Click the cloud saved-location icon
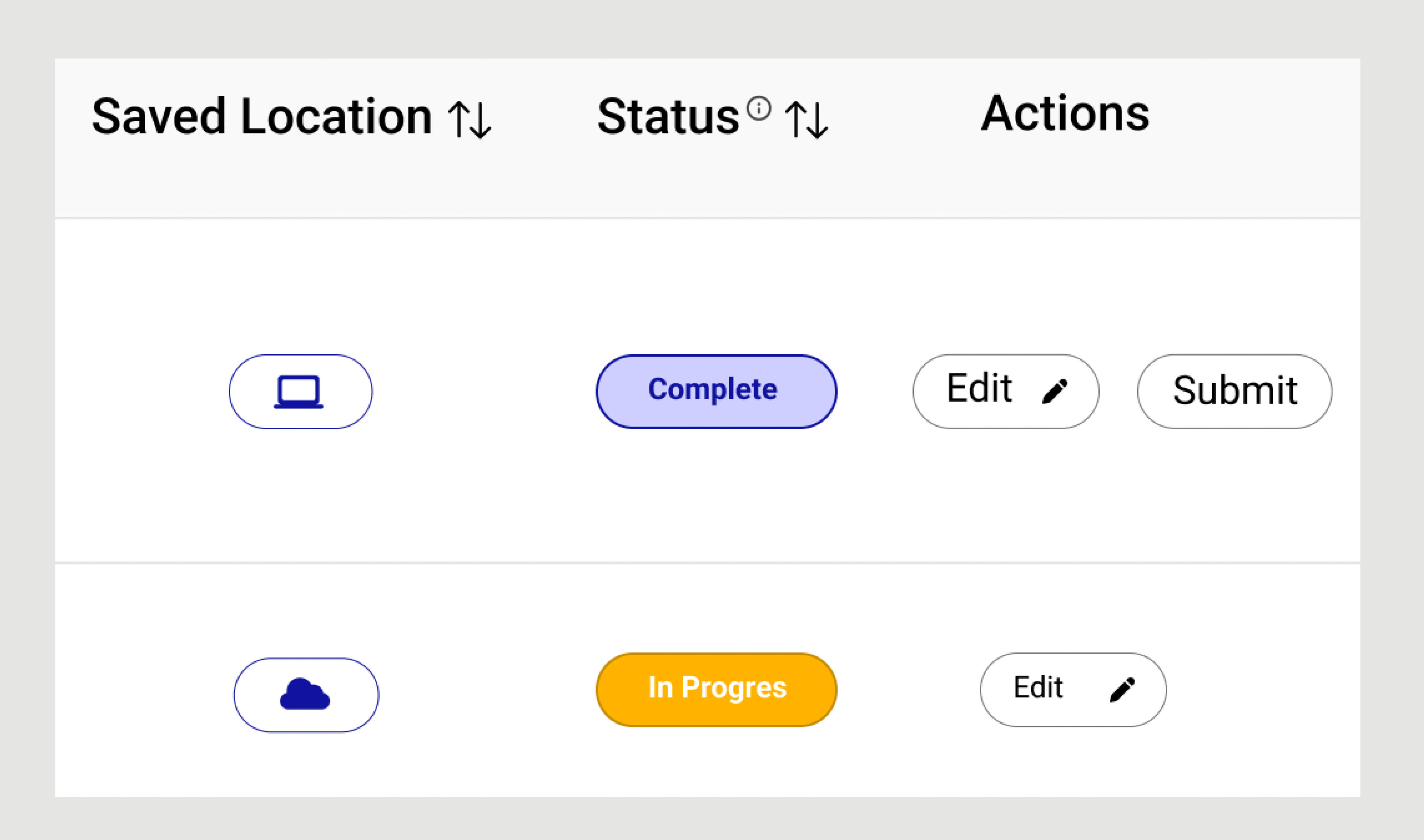This screenshot has width=1424, height=840. [305, 694]
